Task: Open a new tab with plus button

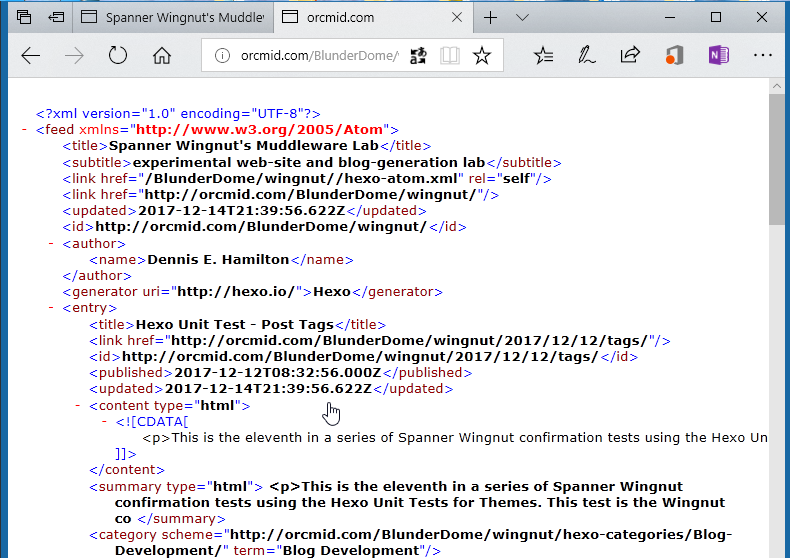Action: [x=490, y=18]
